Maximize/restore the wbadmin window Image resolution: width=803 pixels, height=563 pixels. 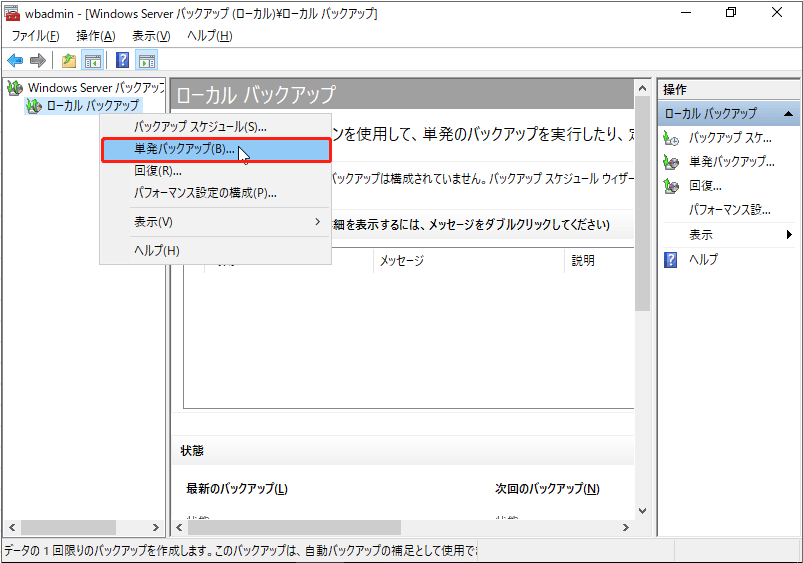pyautogui.click(x=731, y=12)
